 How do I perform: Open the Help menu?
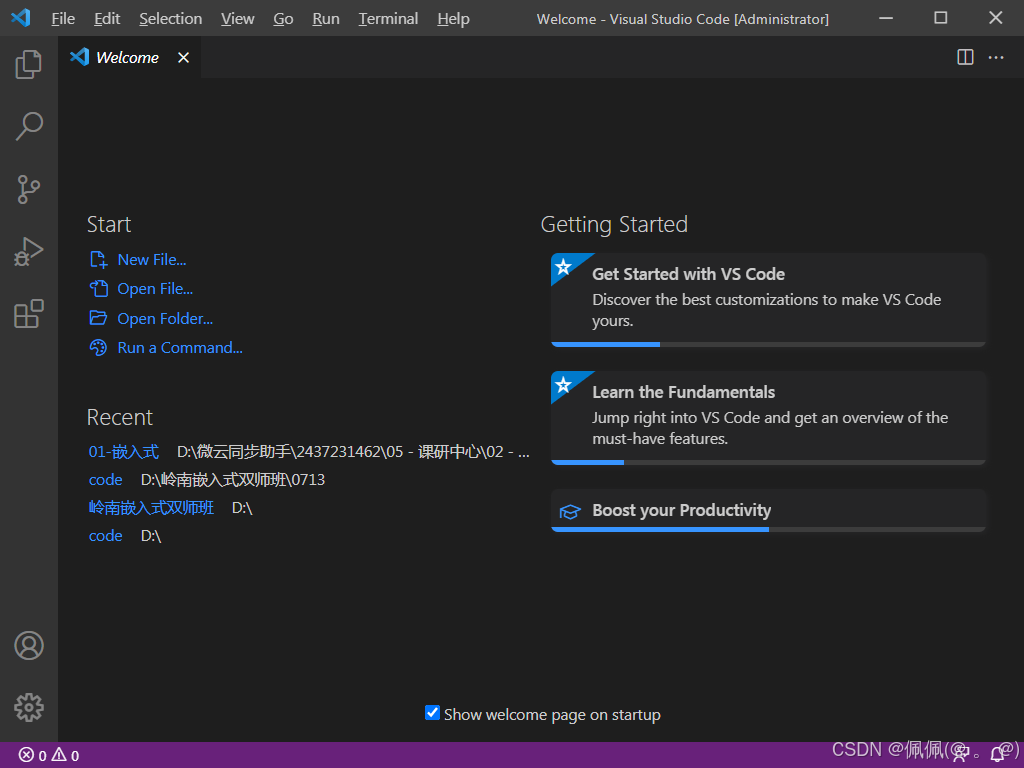pos(453,19)
